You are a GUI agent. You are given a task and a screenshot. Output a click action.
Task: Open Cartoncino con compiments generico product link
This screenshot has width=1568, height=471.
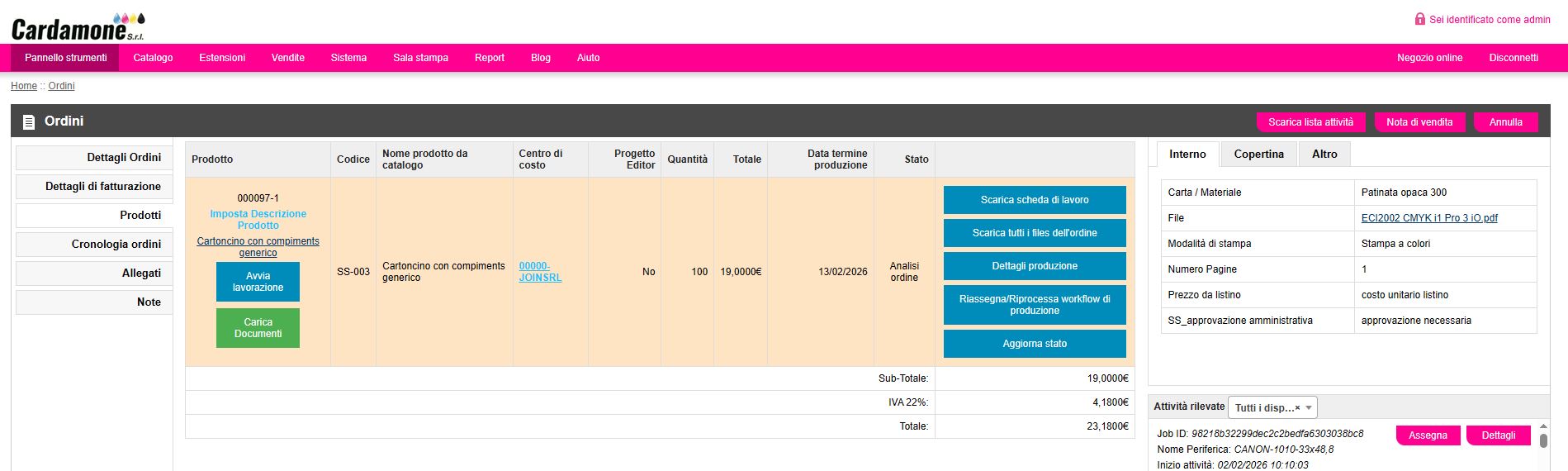click(x=258, y=247)
